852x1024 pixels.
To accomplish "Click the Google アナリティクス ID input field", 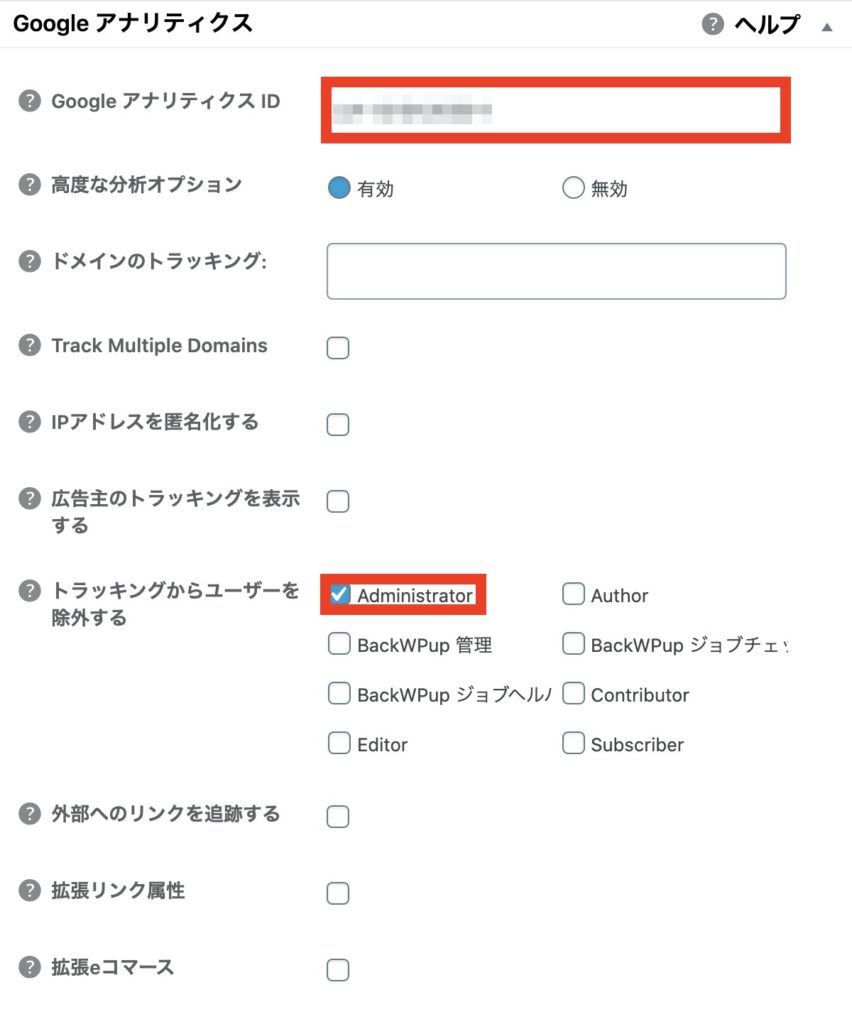I will tap(556, 110).
